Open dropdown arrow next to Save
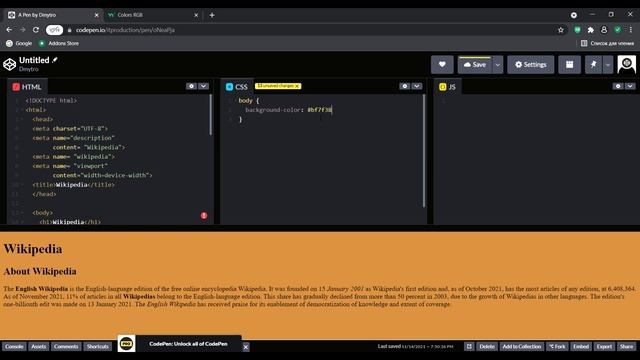The height and width of the screenshot is (360, 640). [x=498, y=64]
